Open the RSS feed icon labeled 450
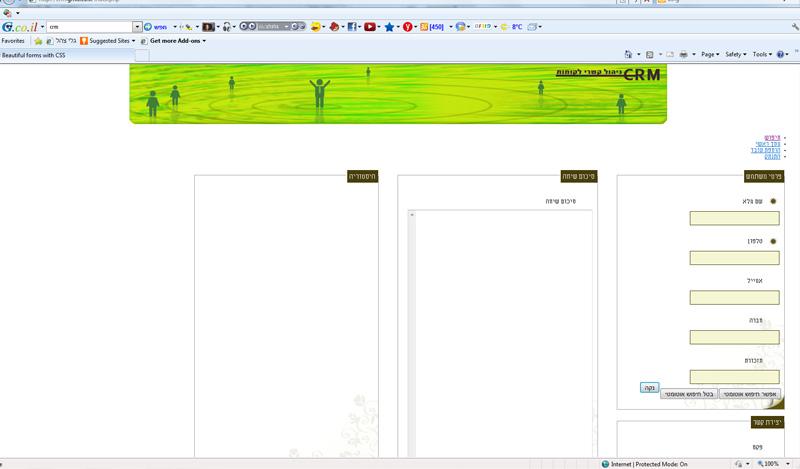Screen dimensions: 800x469 coord(432,27)
